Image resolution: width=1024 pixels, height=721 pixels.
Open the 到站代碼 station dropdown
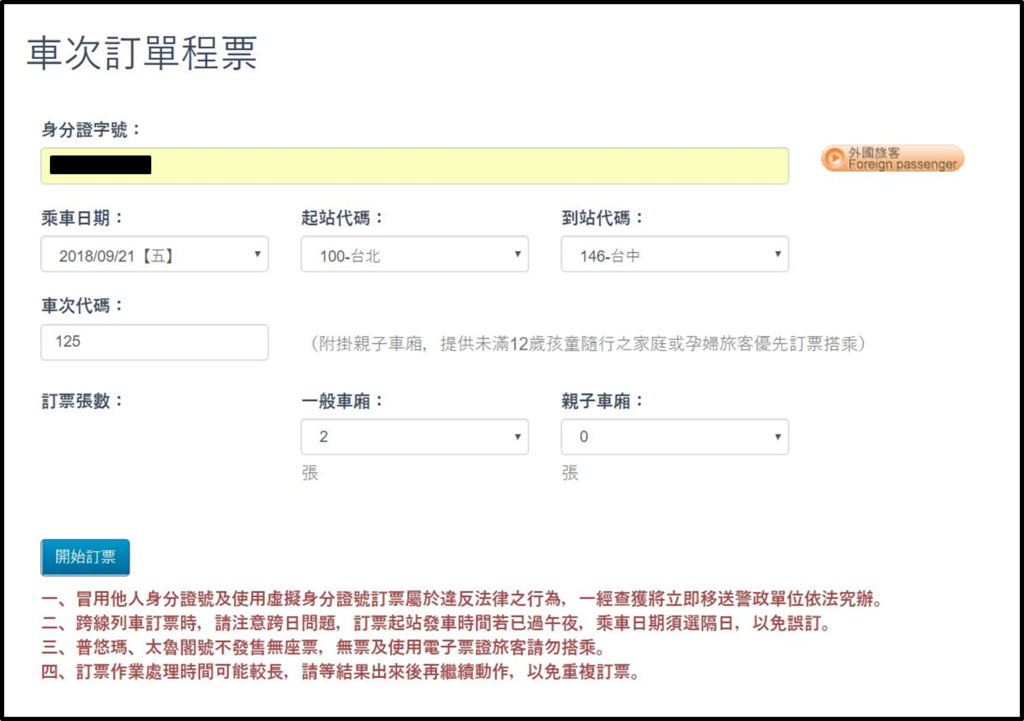(675, 254)
